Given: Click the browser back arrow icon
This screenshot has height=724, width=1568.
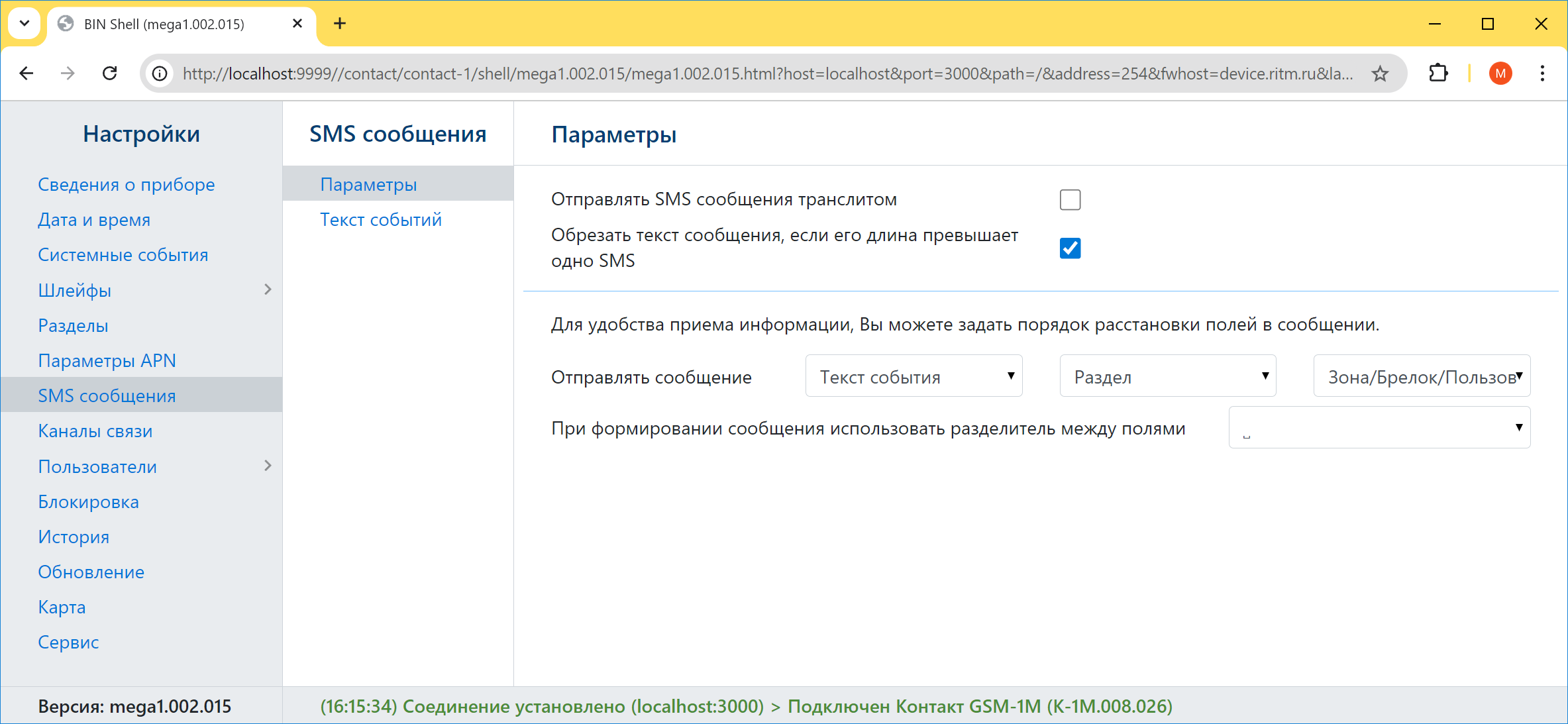Looking at the screenshot, I should tap(26, 73).
